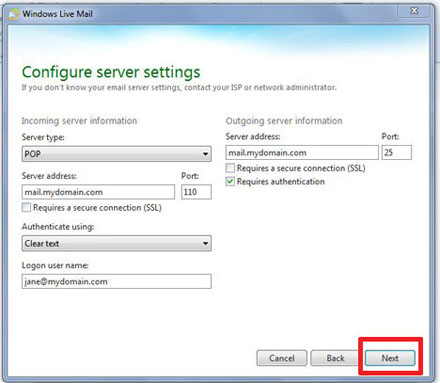The height and width of the screenshot is (383, 440).
Task: Click the Authenticate using label
Action: pos(58,227)
